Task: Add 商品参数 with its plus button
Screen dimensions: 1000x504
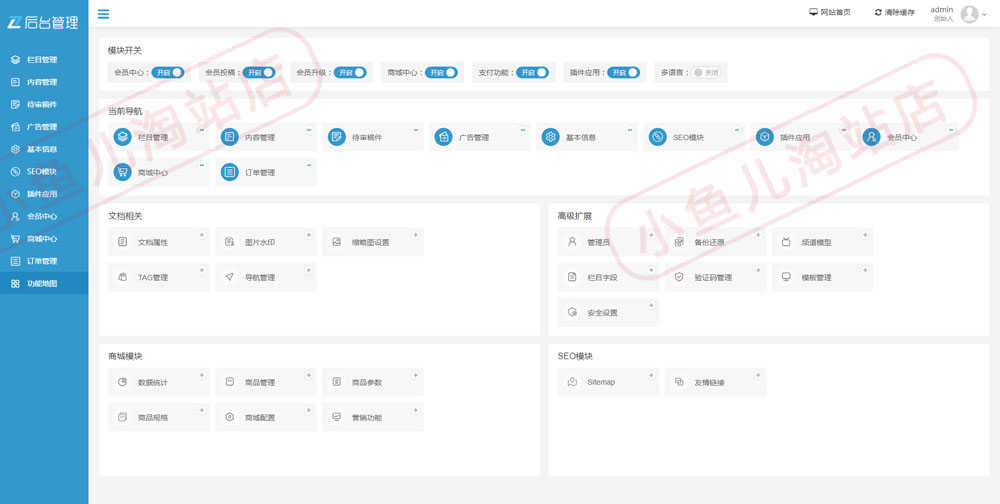Action: click(416, 374)
